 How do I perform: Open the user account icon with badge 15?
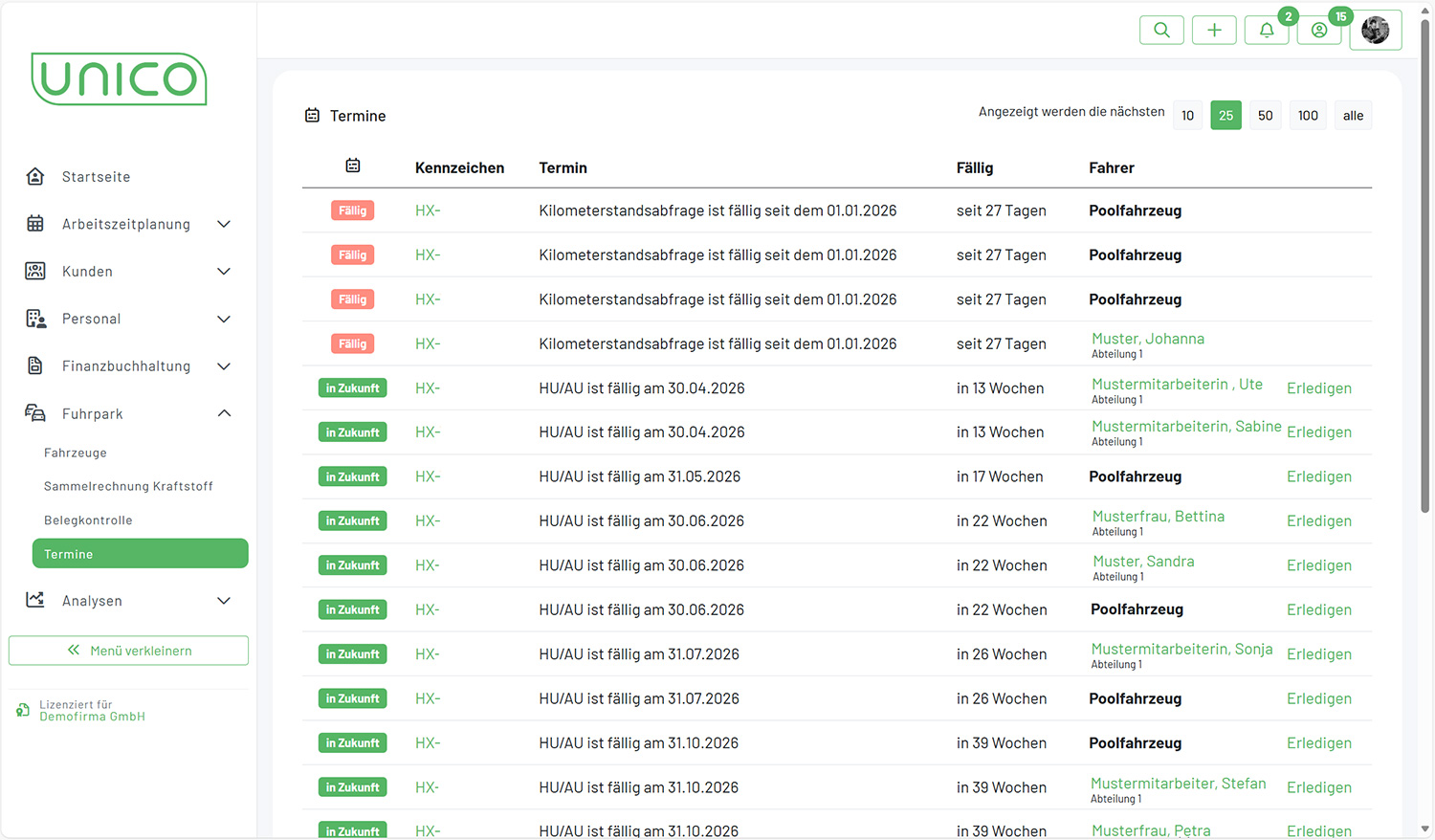(1319, 30)
